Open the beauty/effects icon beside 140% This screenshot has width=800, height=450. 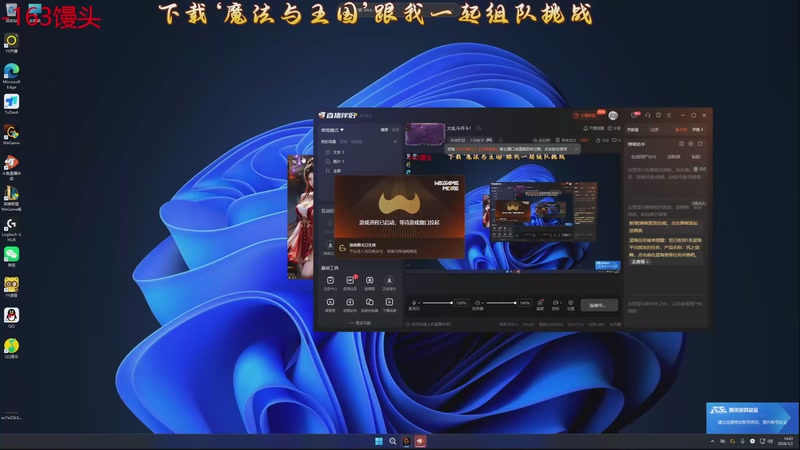coord(540,305)
